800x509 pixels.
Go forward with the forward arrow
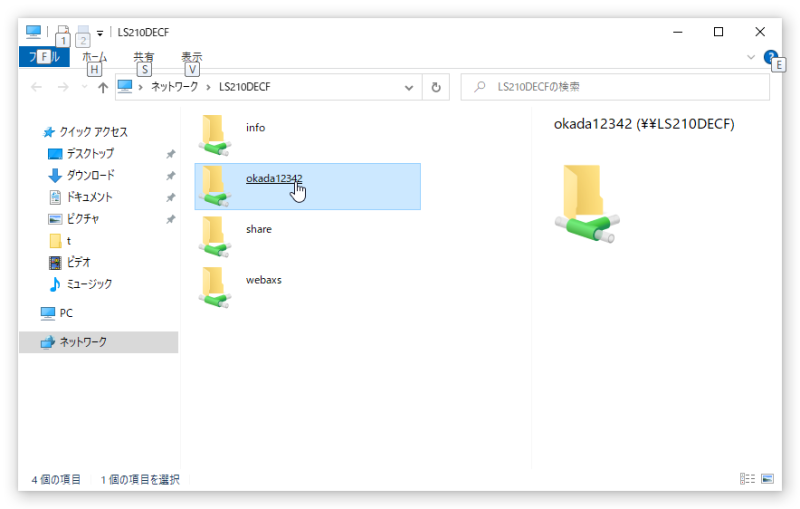[x=63, y=87]
